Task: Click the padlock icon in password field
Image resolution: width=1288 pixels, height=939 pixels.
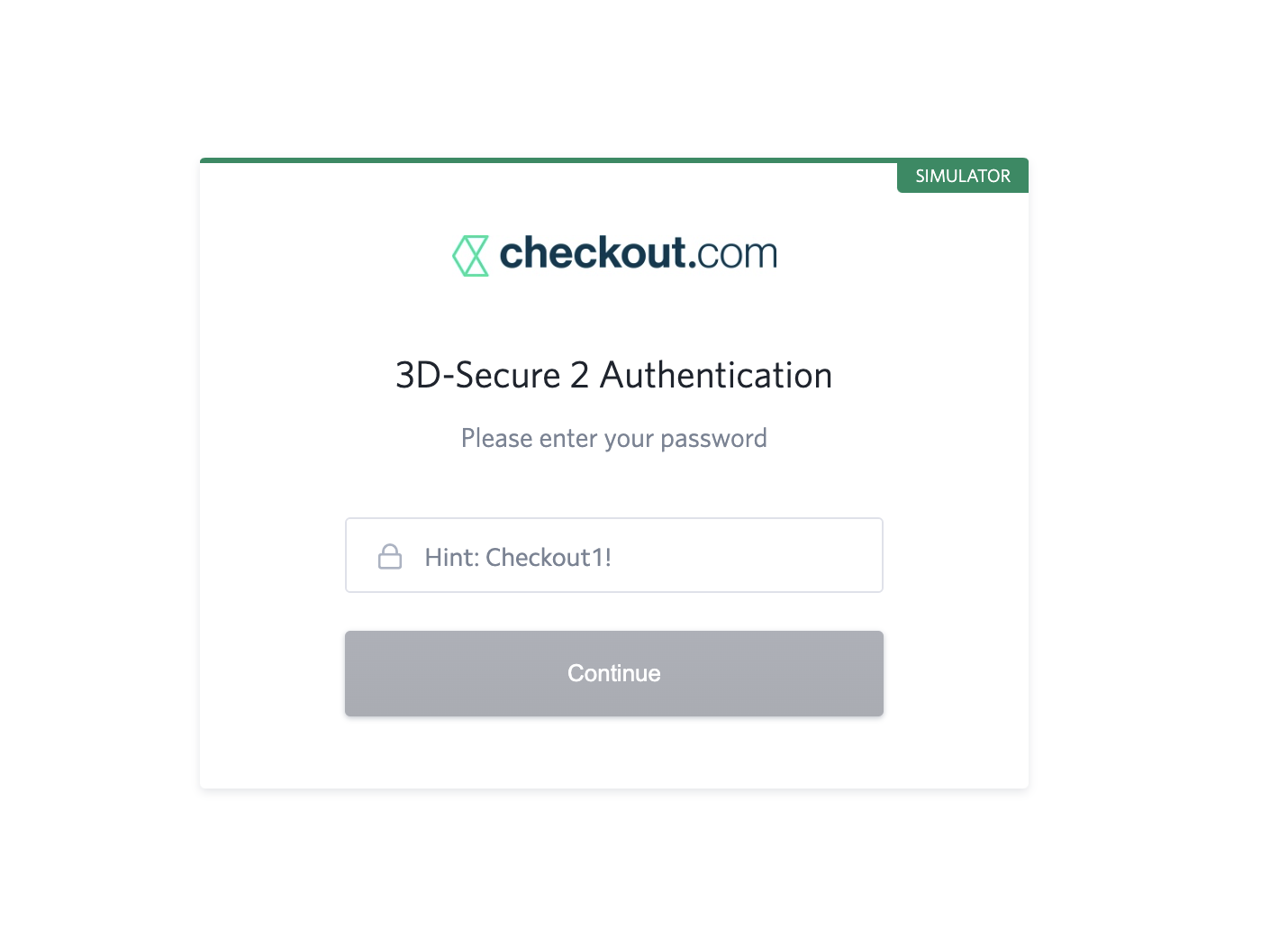Action: click(390, 557)
